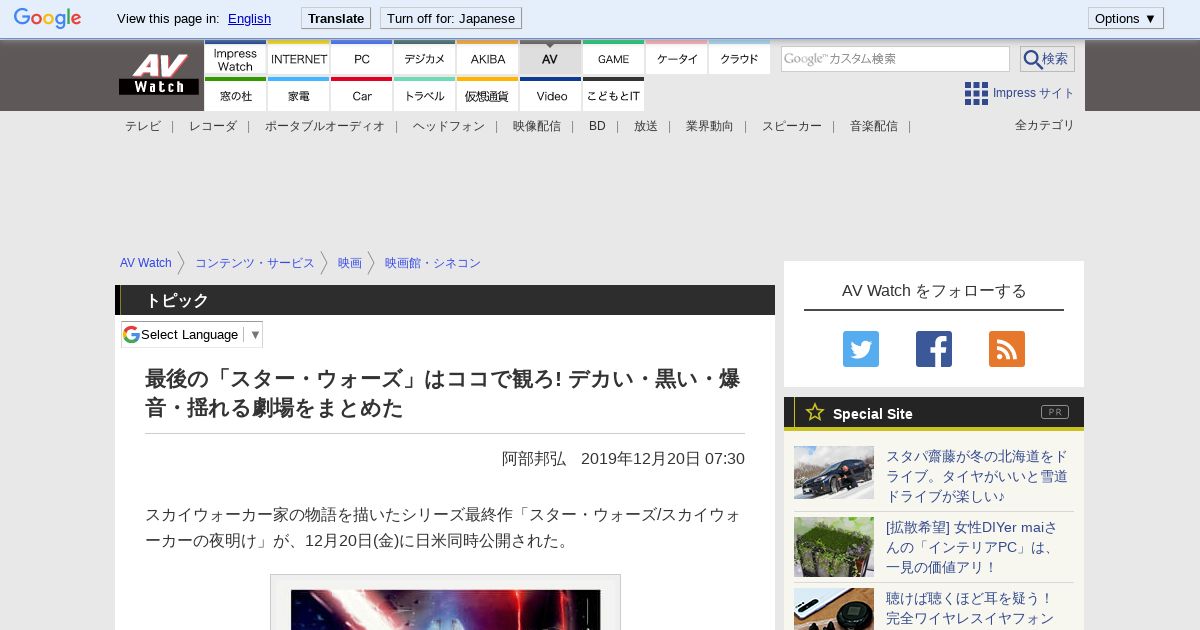Turn off translation for Japanese
This screenshot has width=1200, height=630.
[451, 18]
